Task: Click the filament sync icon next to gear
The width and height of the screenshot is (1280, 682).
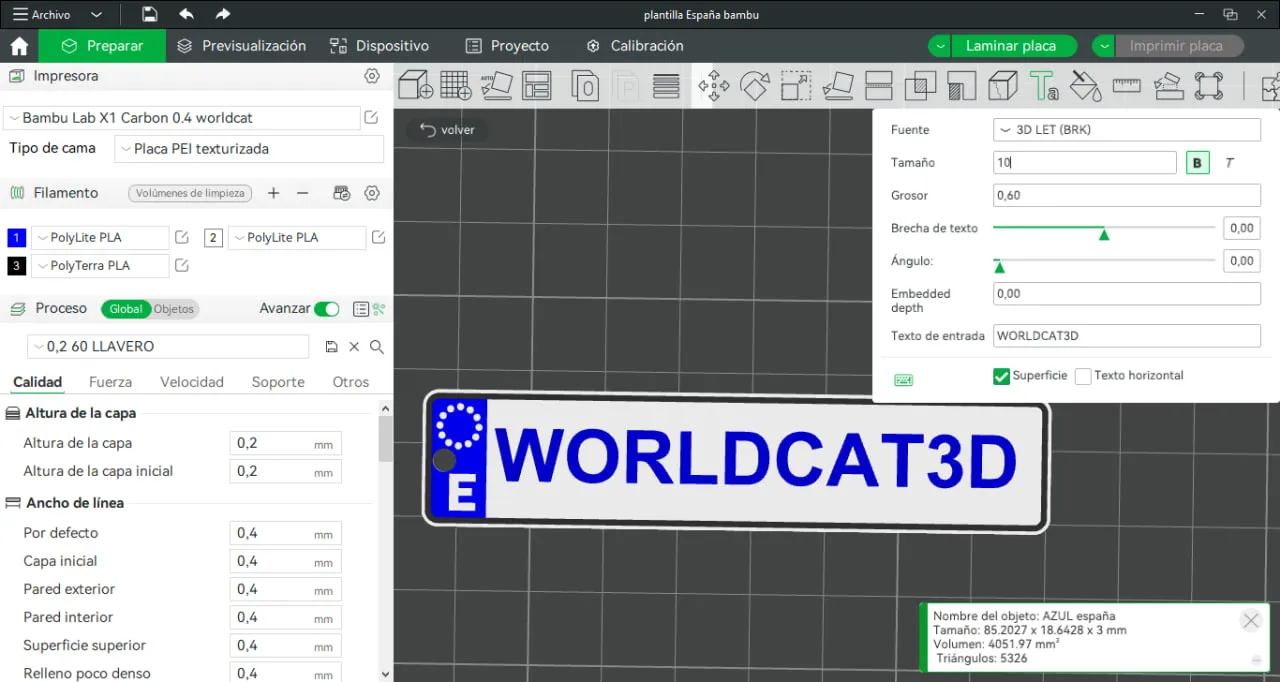Action: click(x=342, y=193)
